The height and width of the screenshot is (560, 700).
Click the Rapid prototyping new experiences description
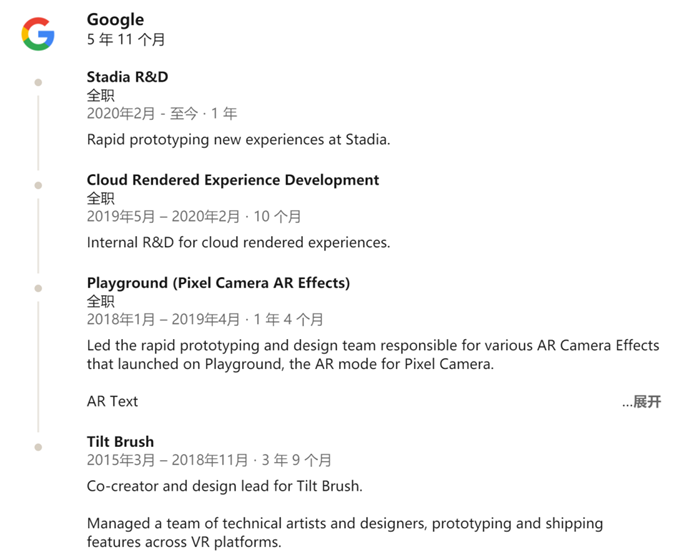coord(238,140)
